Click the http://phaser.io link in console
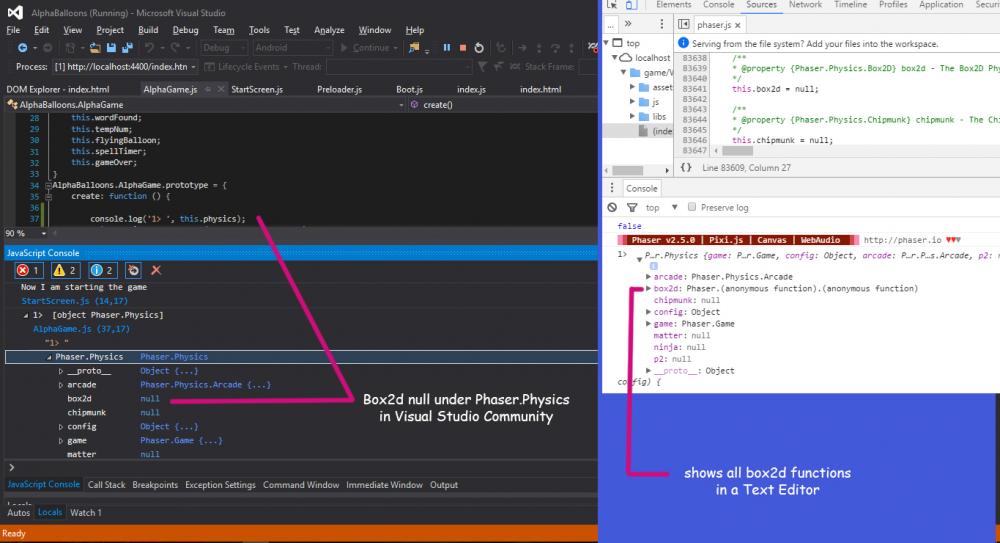 coord(902,240)
